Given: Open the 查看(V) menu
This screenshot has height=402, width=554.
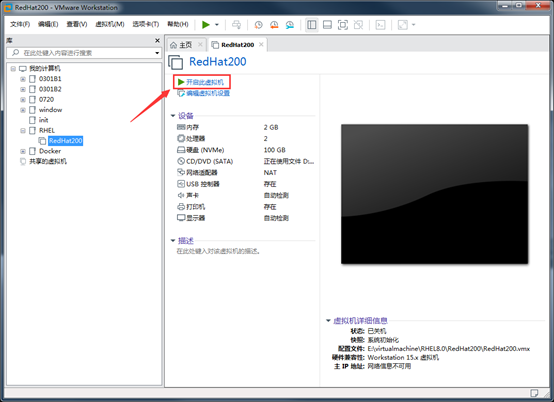Looking at the screenshot, I should tap(77, 24).
